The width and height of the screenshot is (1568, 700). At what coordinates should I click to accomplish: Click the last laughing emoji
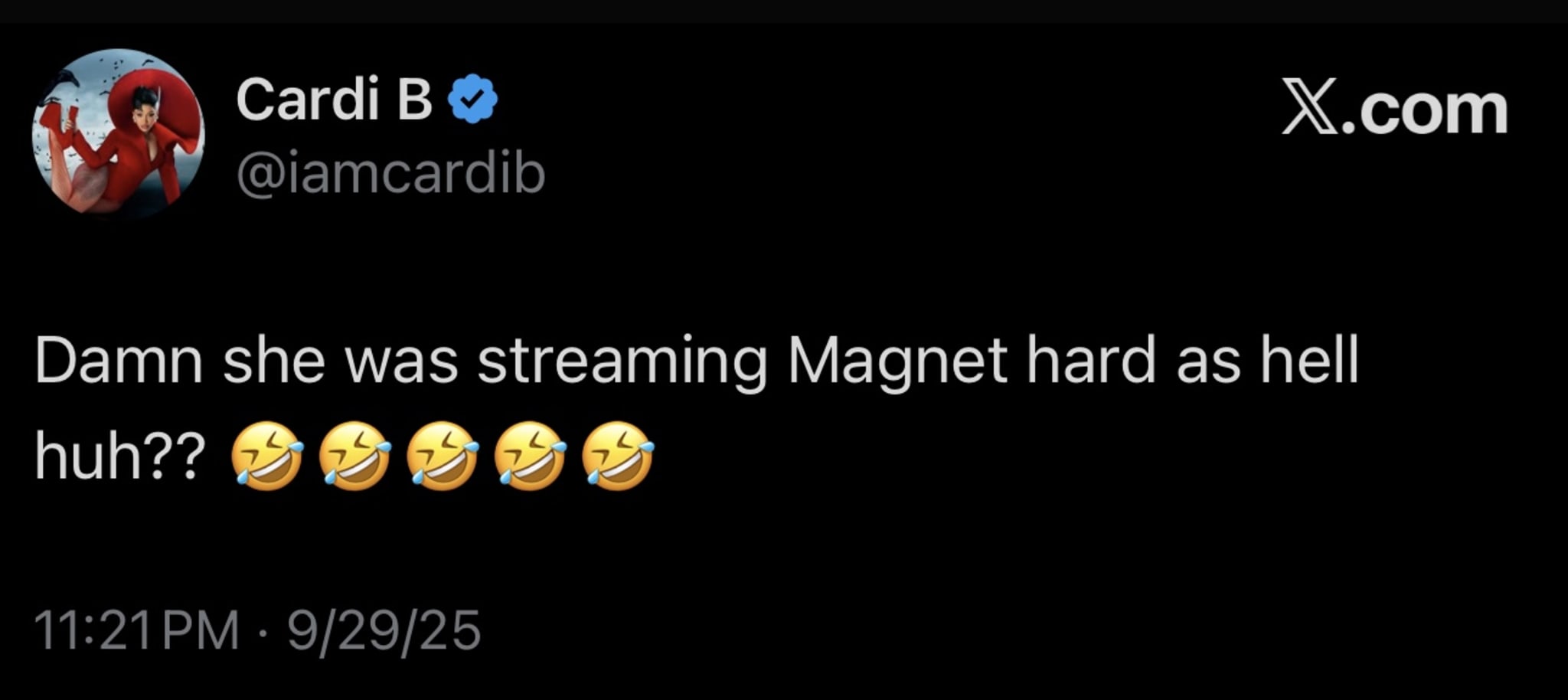tap(618, 456)
